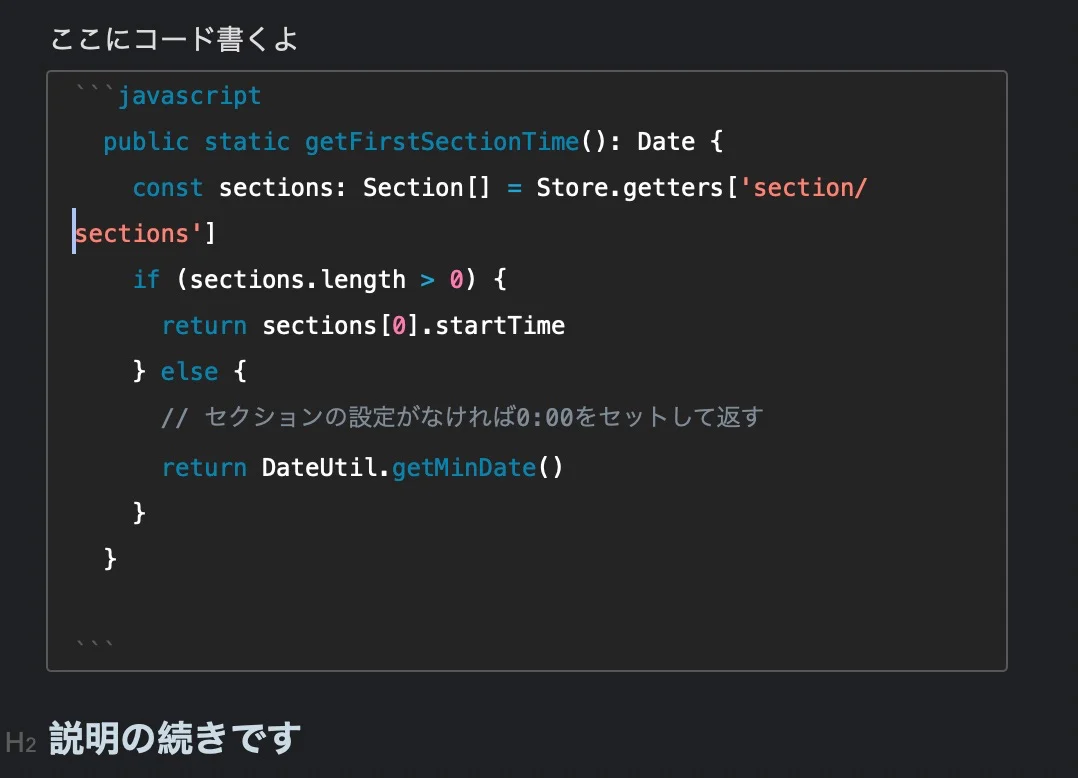Viewport: 1078px width, 778px height.
Task: Click 'getMinDate' method call
Action: pos(464,467)
